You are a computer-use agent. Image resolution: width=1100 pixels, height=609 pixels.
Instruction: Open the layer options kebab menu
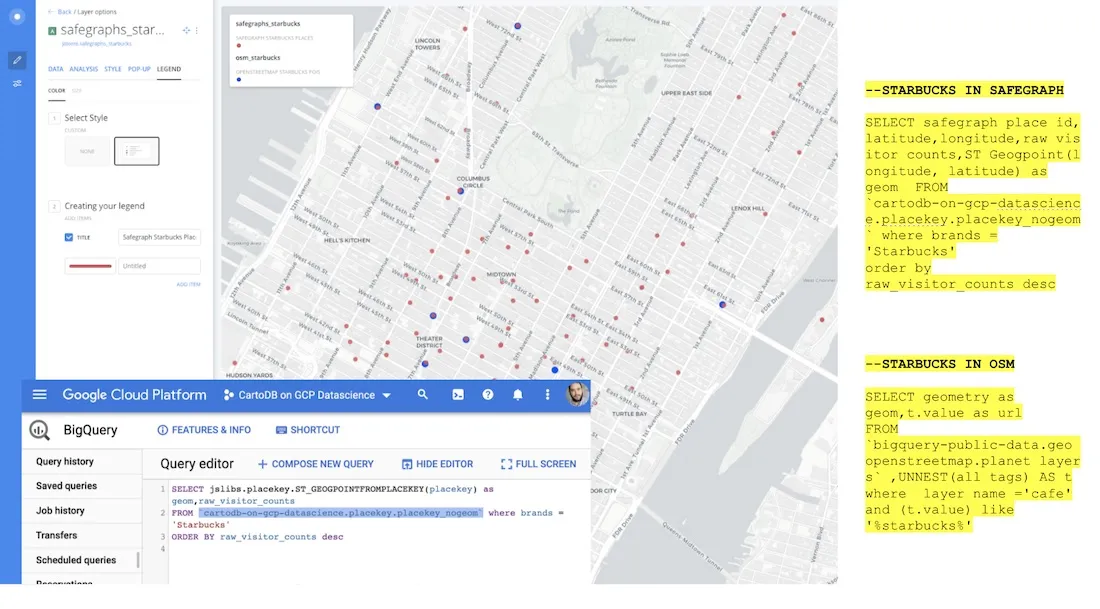click(196, 31)
